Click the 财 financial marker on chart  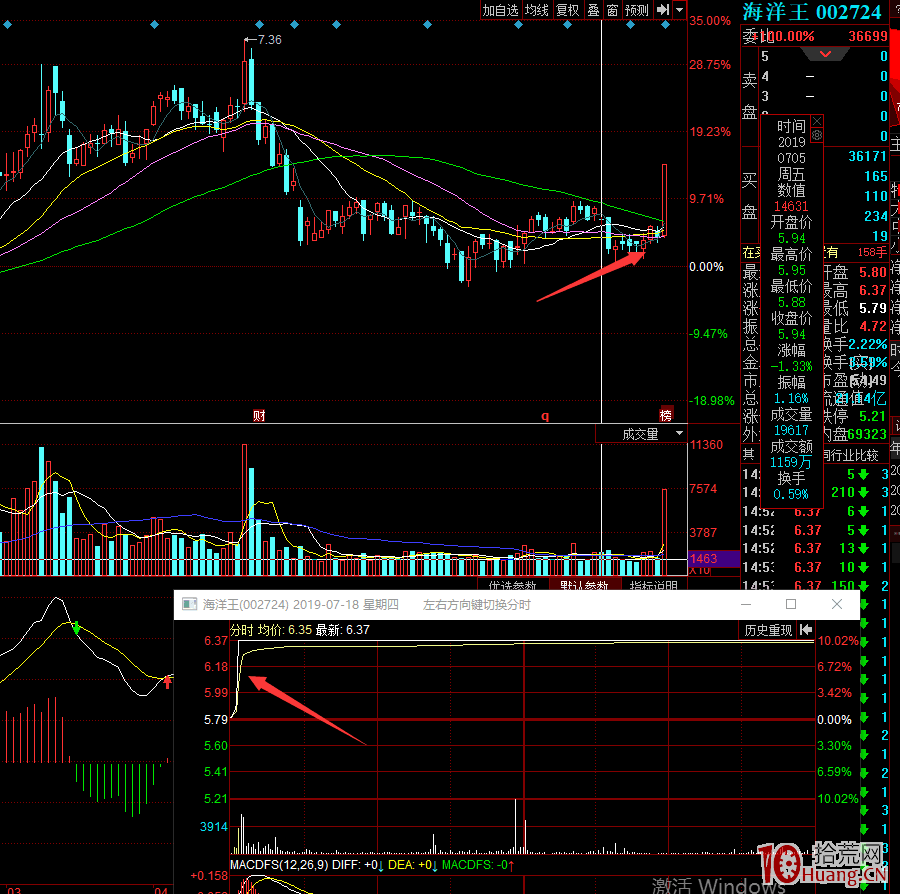tap(259, 415)
